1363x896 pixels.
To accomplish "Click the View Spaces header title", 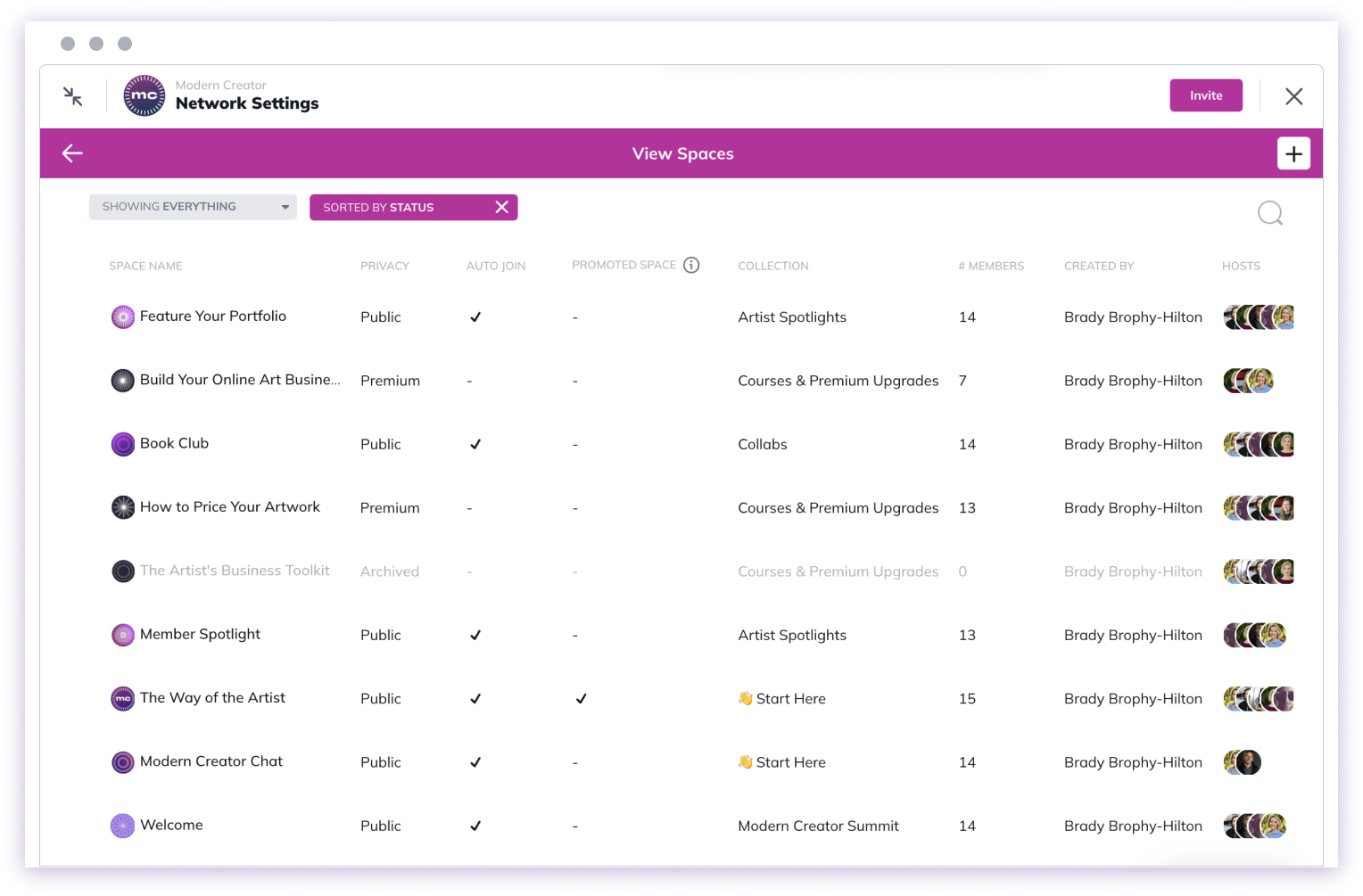I will click(683, 153).
